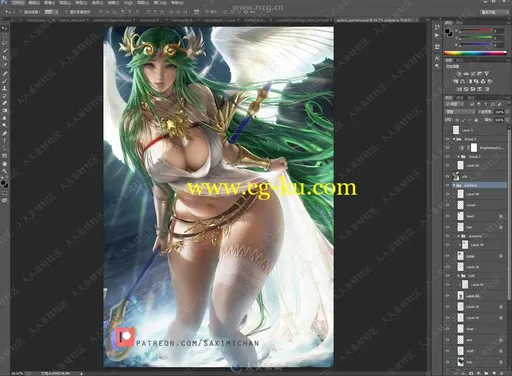Click the Add layer mask icon

[x=471, y=373]
